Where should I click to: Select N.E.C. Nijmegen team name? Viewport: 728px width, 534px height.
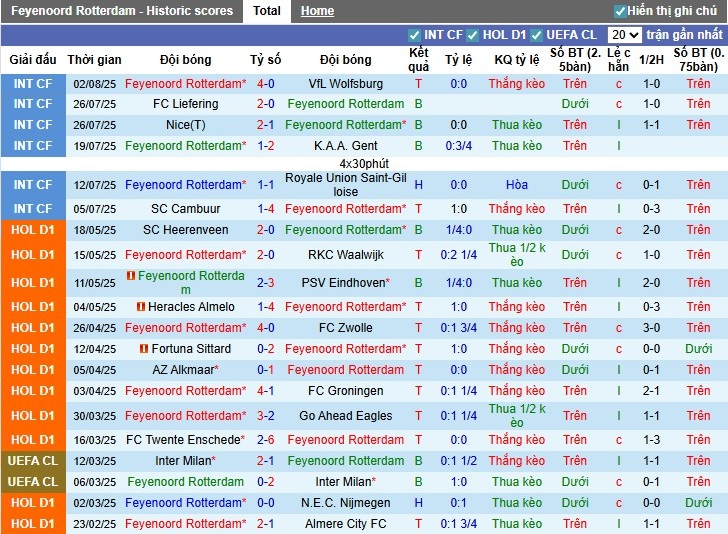tap(345, 503)
